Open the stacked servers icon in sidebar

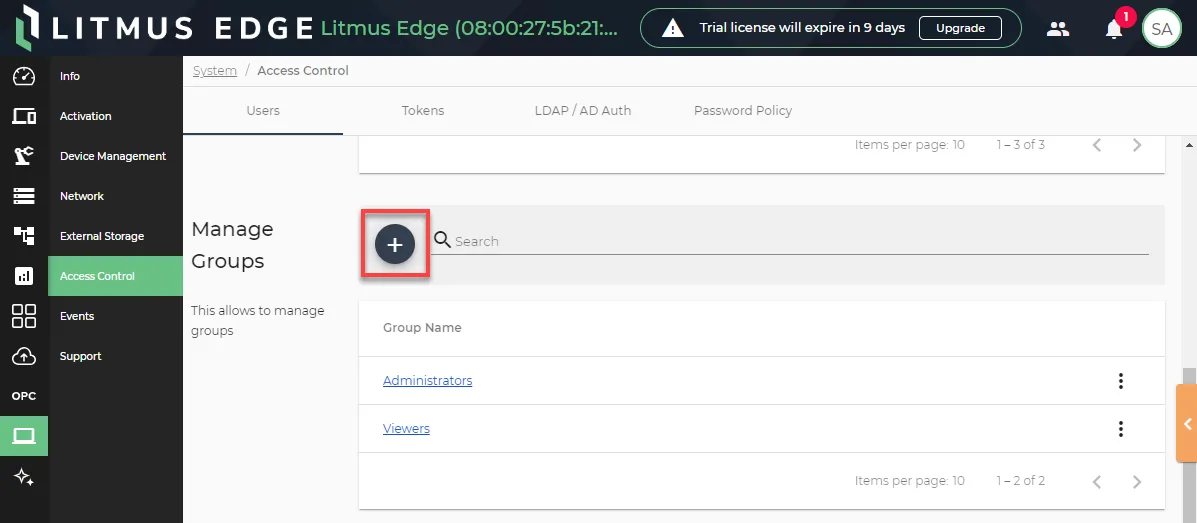[x=24, y=196]
